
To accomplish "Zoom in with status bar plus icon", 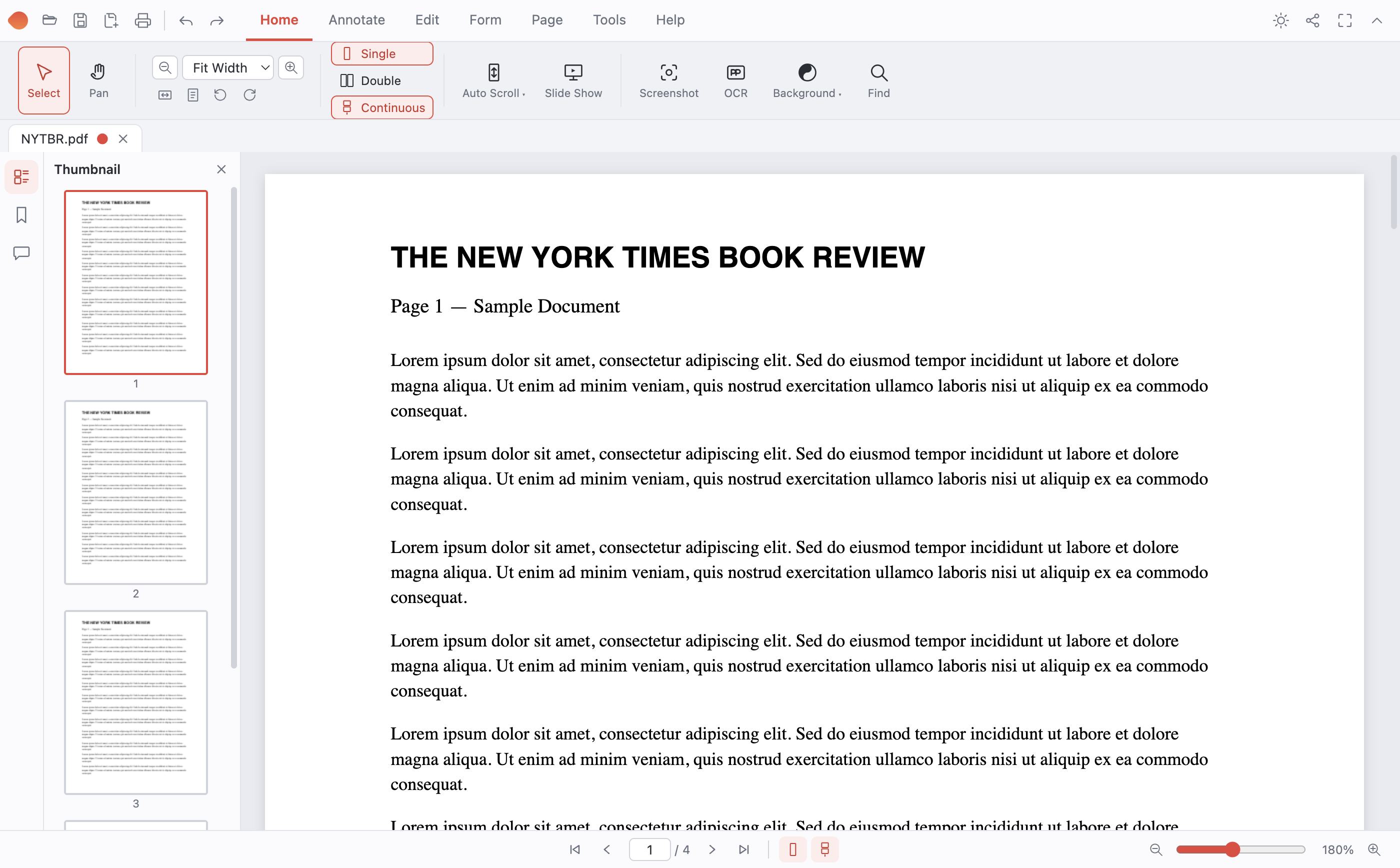I will pyautogui.click(x=1373, y=849).
